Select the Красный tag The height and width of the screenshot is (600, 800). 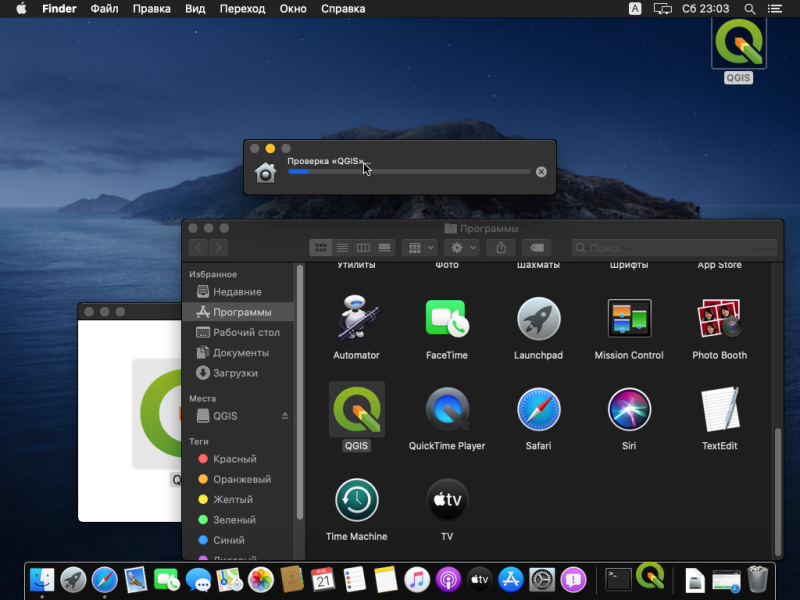(238, 459)
